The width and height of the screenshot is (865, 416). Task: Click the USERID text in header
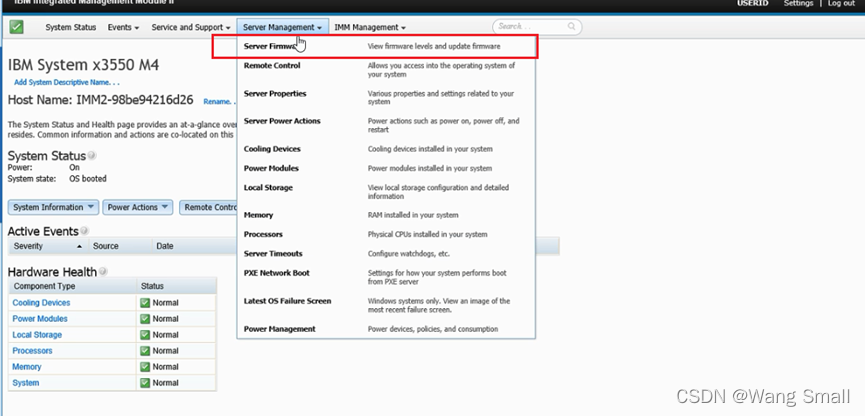tap(752, 3)
